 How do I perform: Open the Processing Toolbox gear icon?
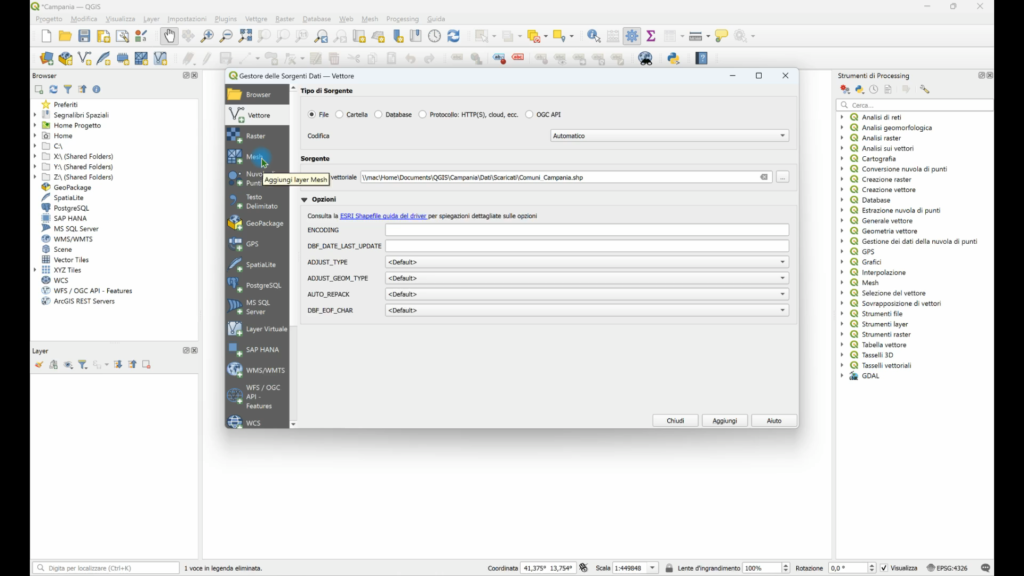pyautogui.click(x=632, y=37)
